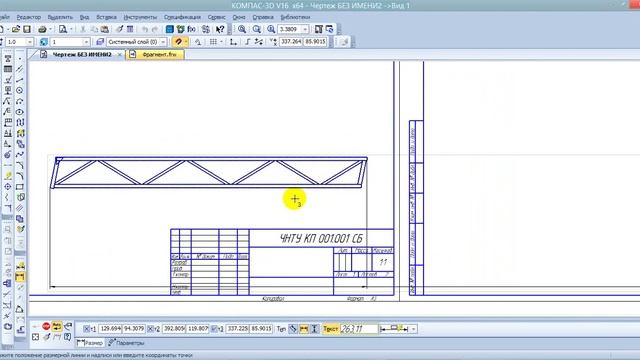Open the layer manager icon
Screen dimensions: 640x360
[100, 42]
